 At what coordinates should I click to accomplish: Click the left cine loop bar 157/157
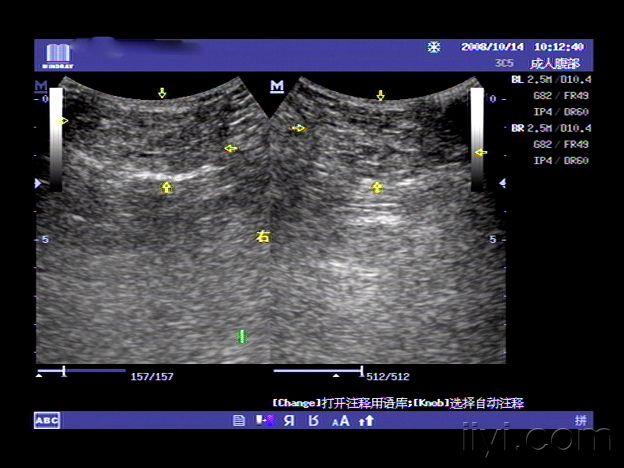click(81, 371)
